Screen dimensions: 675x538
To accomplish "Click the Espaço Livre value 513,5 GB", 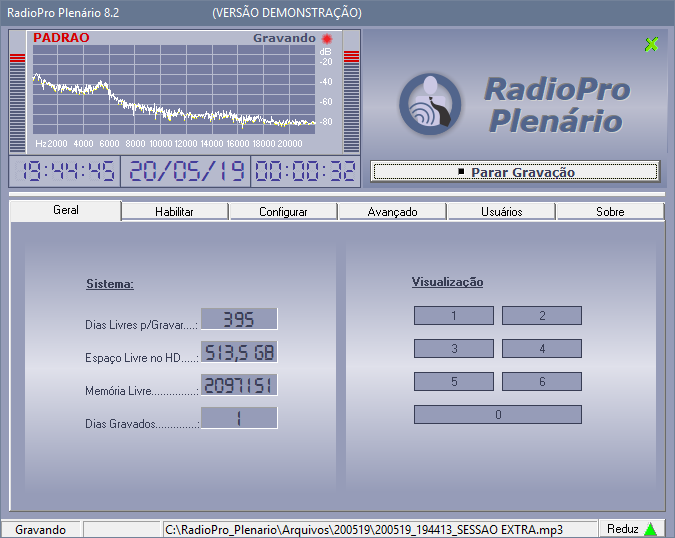I will tap(239, 352).
